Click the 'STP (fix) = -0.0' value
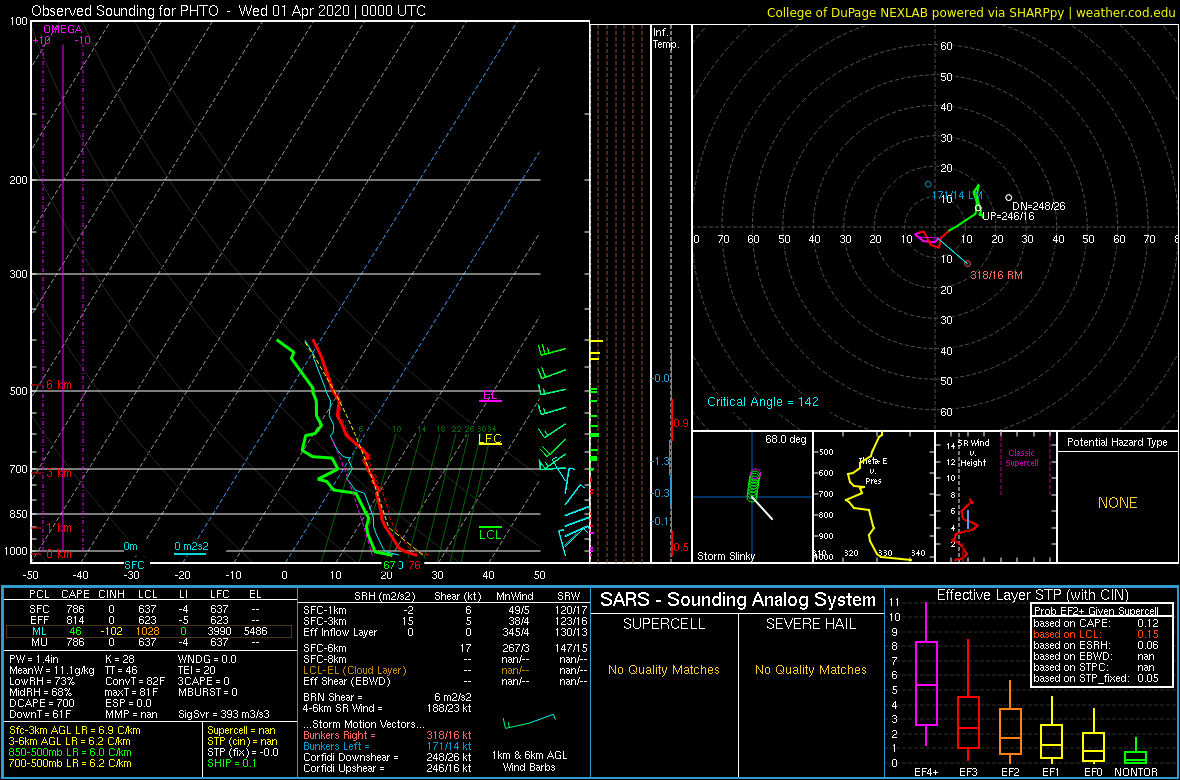 245,752
